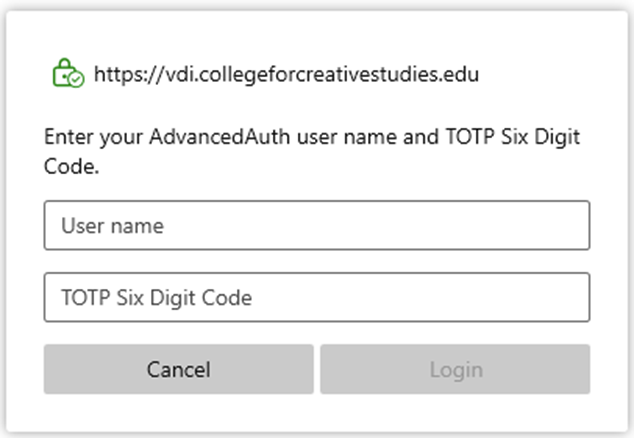Image resolution: width=634 pixels, height=438 pixels.
Task: Click the site security icon beside the URL
Action: (68, 74)
